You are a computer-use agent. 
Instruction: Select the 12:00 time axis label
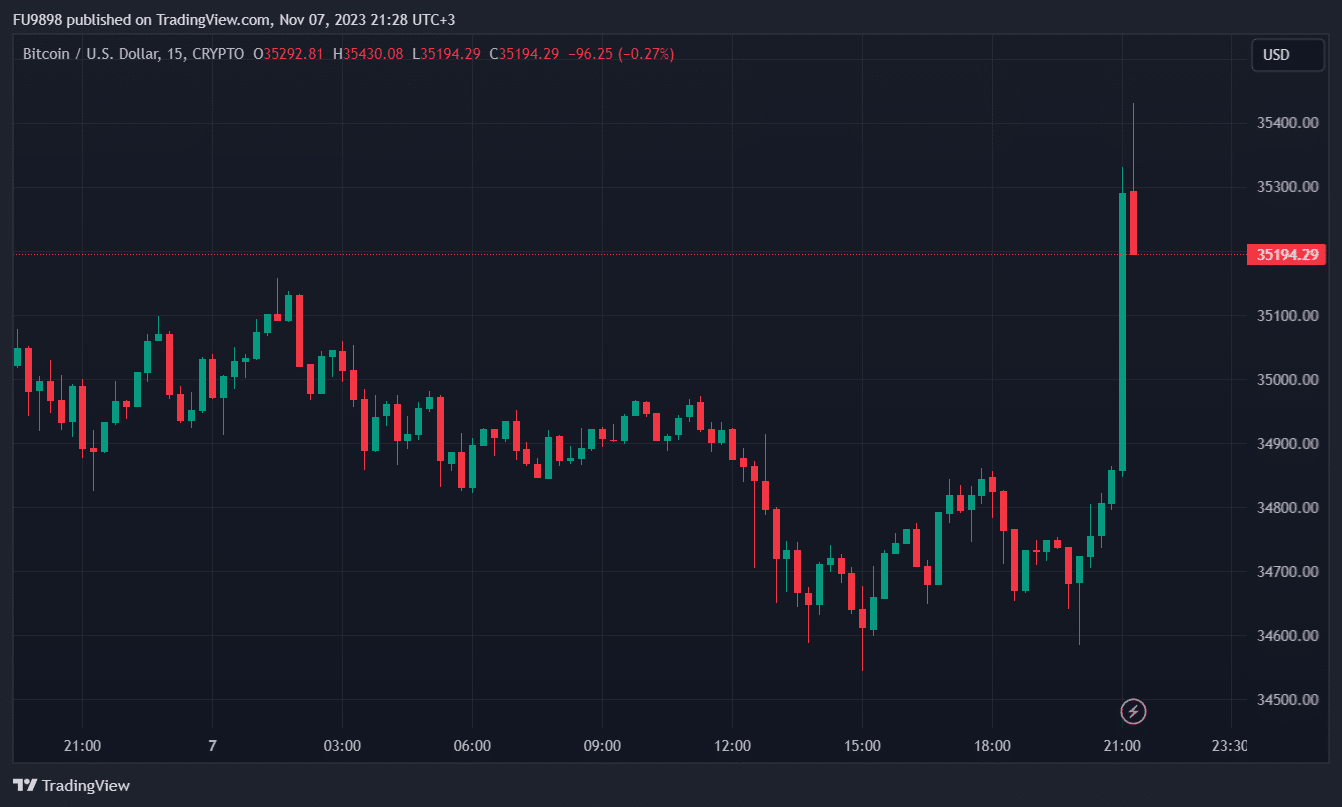[x=732, y=746]
